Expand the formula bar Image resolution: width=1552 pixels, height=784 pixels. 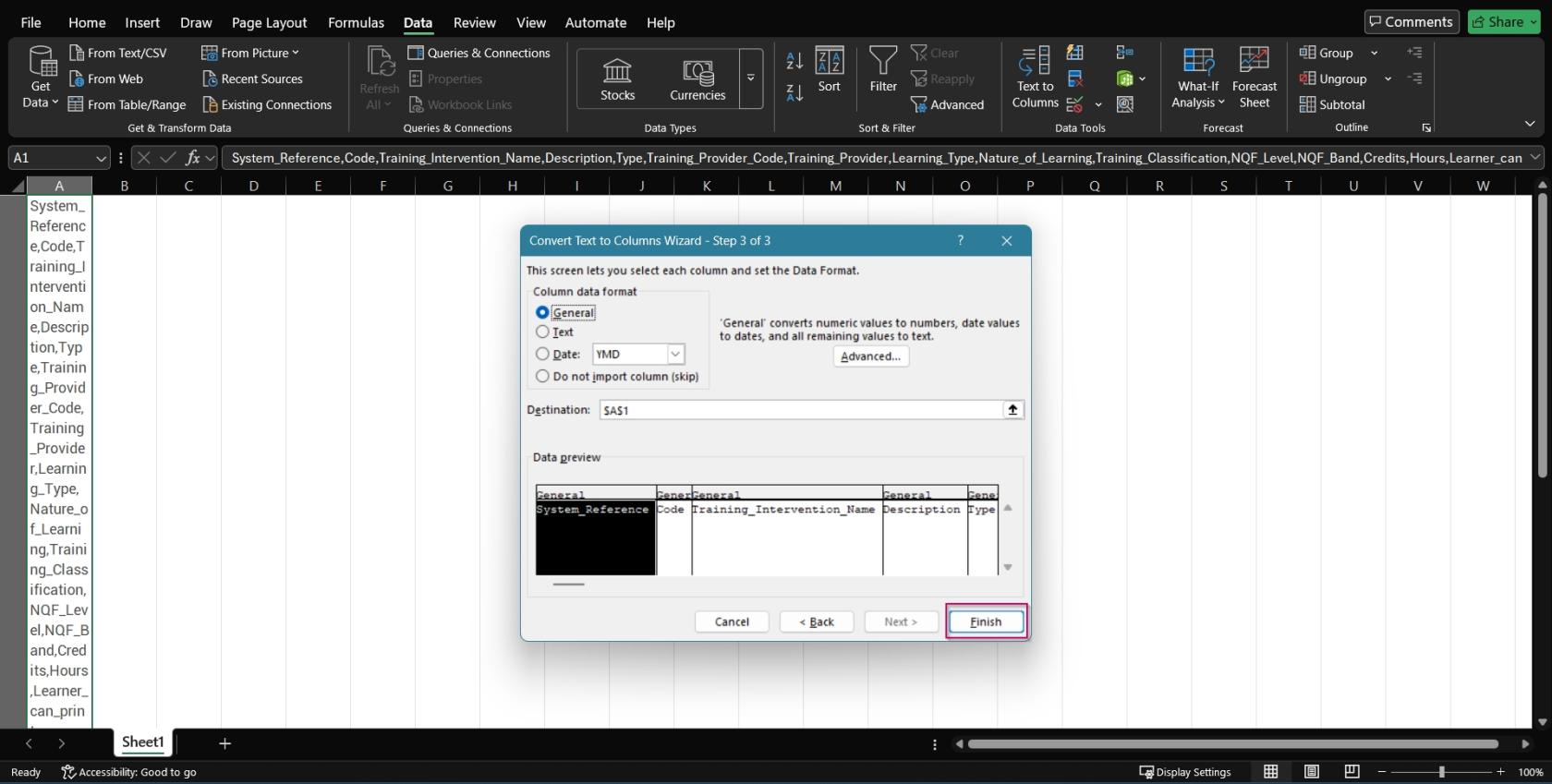(x=1535, y=158)
